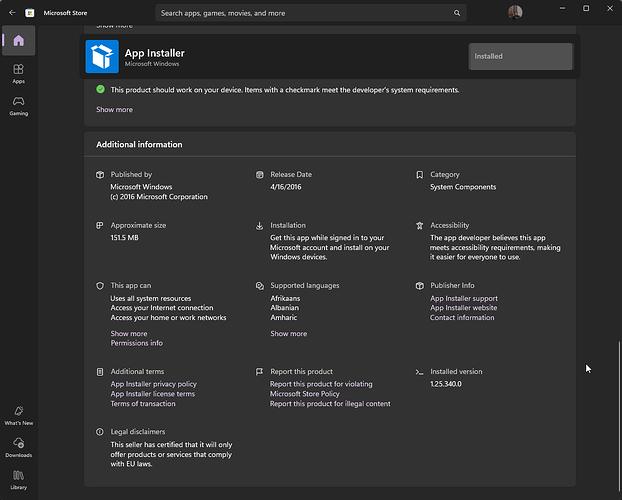Select Access your Internet connection text
The width and height of the screenshot is (622, 500).
[162, 308]
